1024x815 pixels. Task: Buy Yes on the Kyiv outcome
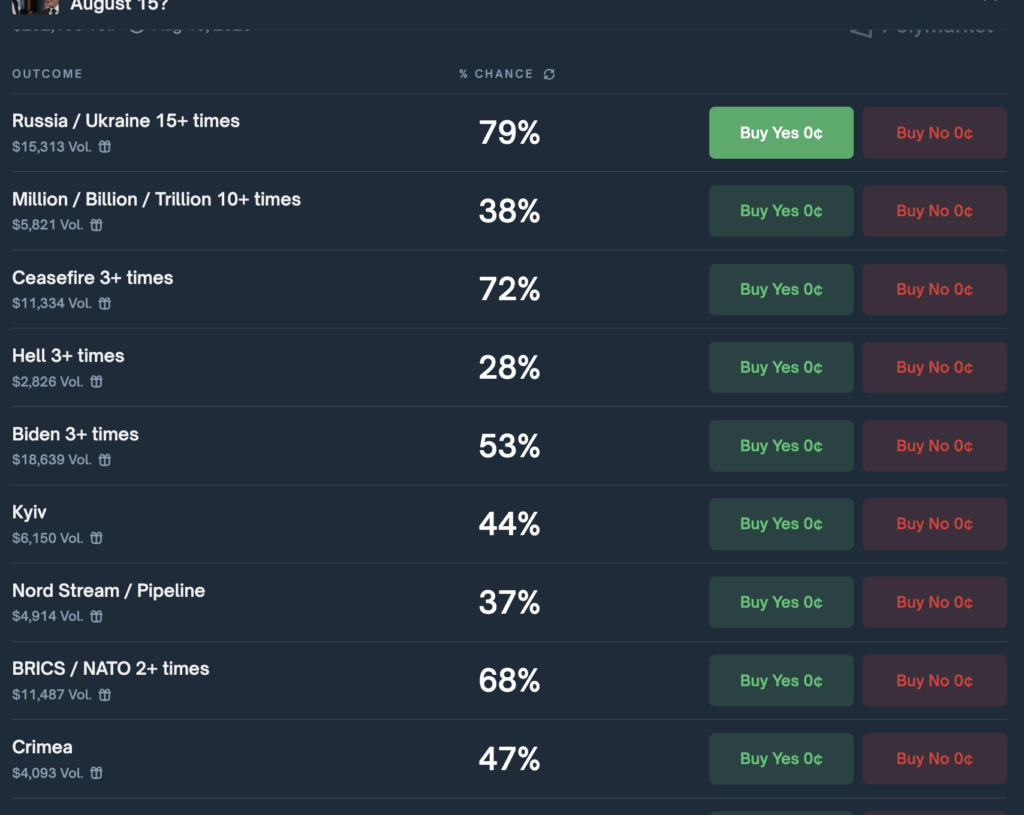click(781, 524)
